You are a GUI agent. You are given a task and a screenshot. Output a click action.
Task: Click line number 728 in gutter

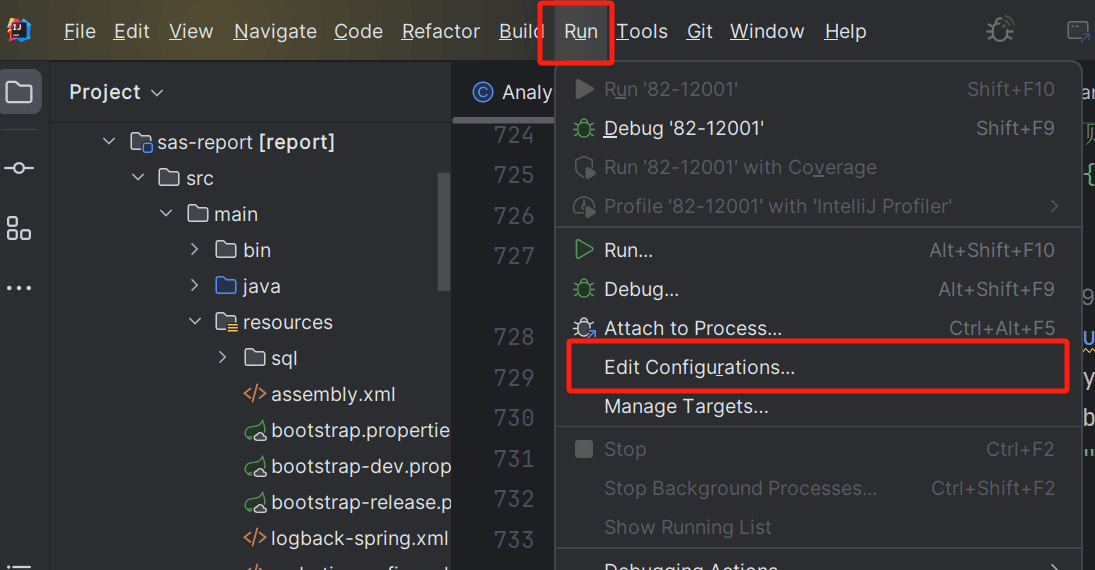pos(513,337)
